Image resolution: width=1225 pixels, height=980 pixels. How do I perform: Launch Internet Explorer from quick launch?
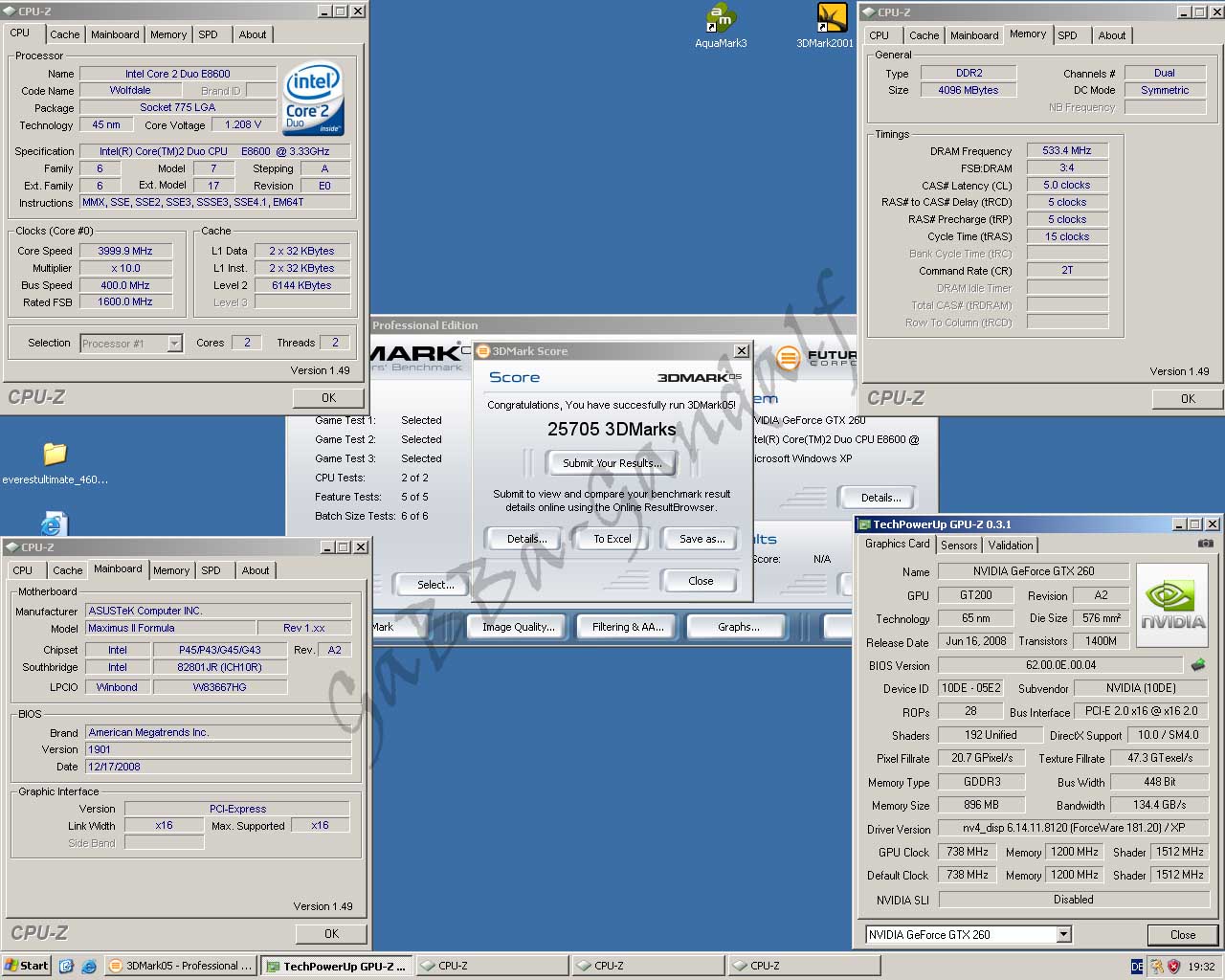(x=88, y=966)
